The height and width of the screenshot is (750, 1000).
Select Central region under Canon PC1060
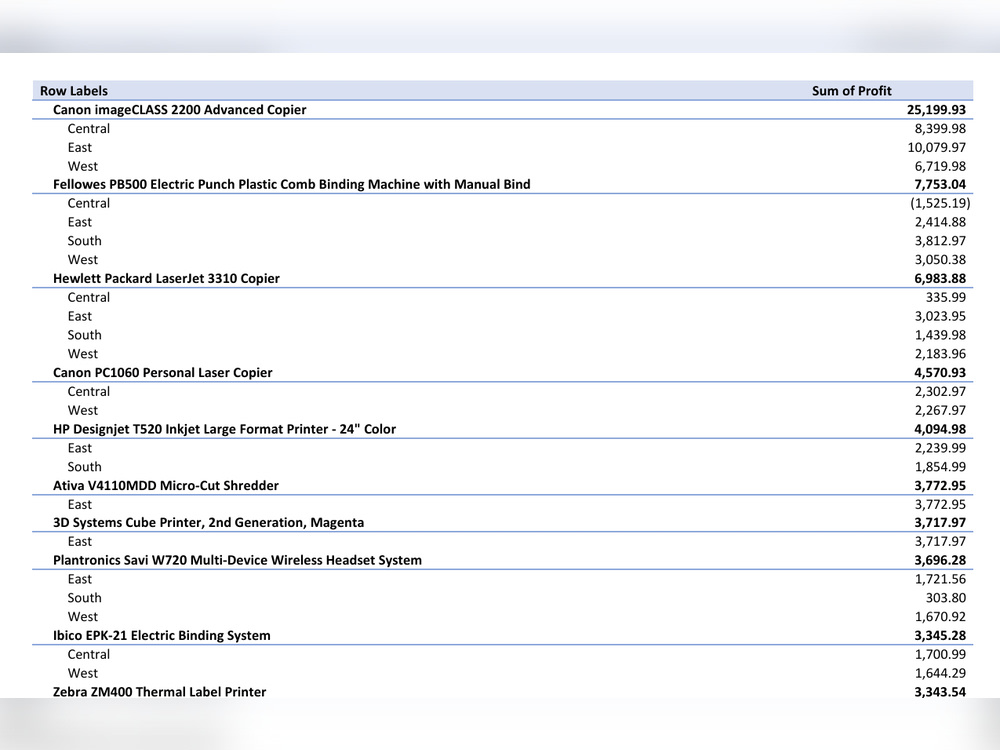[89, 392]
